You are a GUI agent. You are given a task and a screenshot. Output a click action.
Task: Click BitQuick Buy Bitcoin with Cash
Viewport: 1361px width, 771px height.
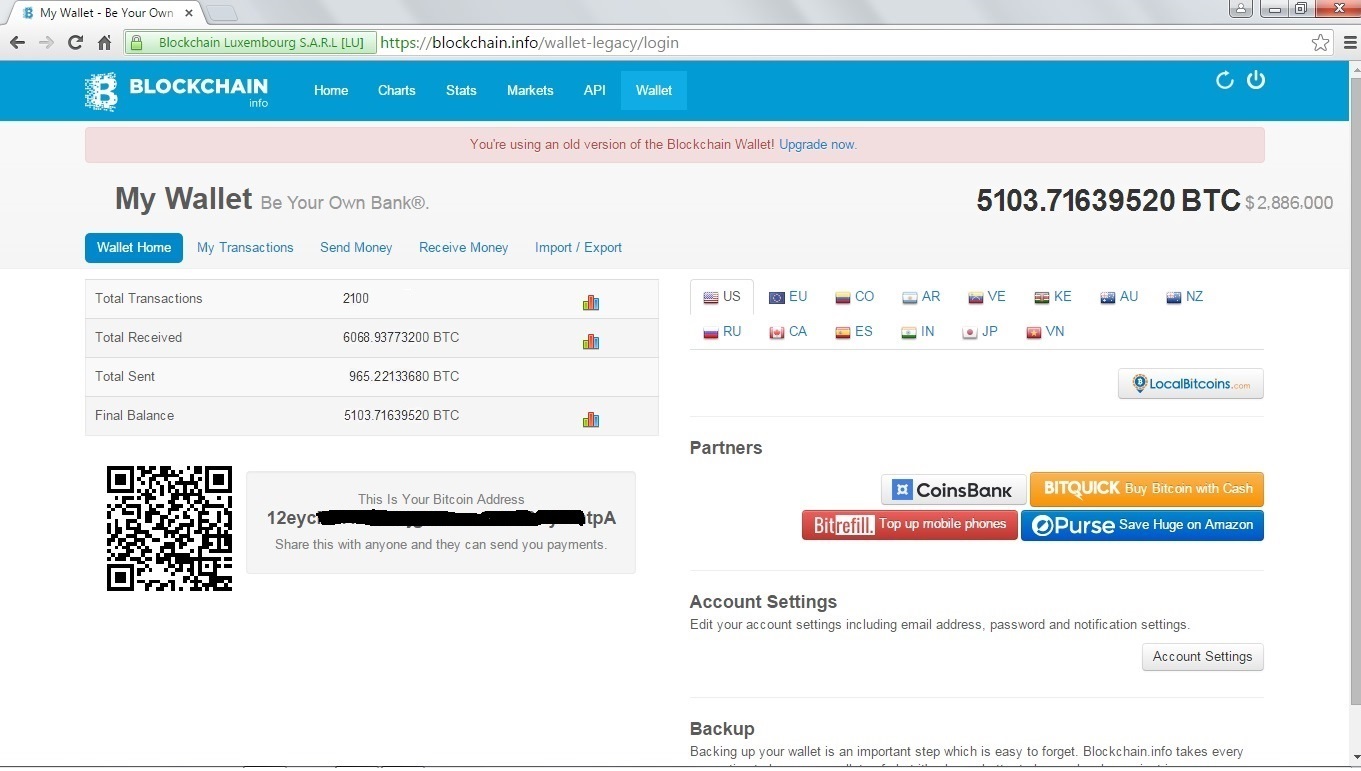click(x=1147, y=489)
